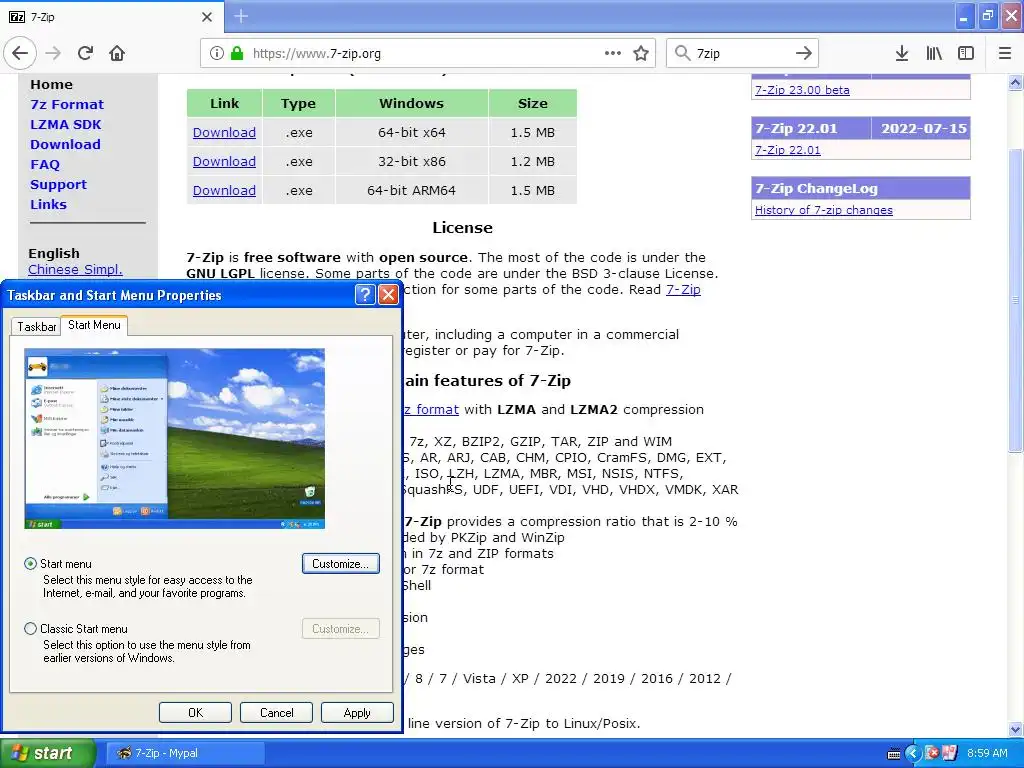Viewport: 1024px width, 768px height.
Task: Go to the Download sidebar page
Action: [65, 144]
